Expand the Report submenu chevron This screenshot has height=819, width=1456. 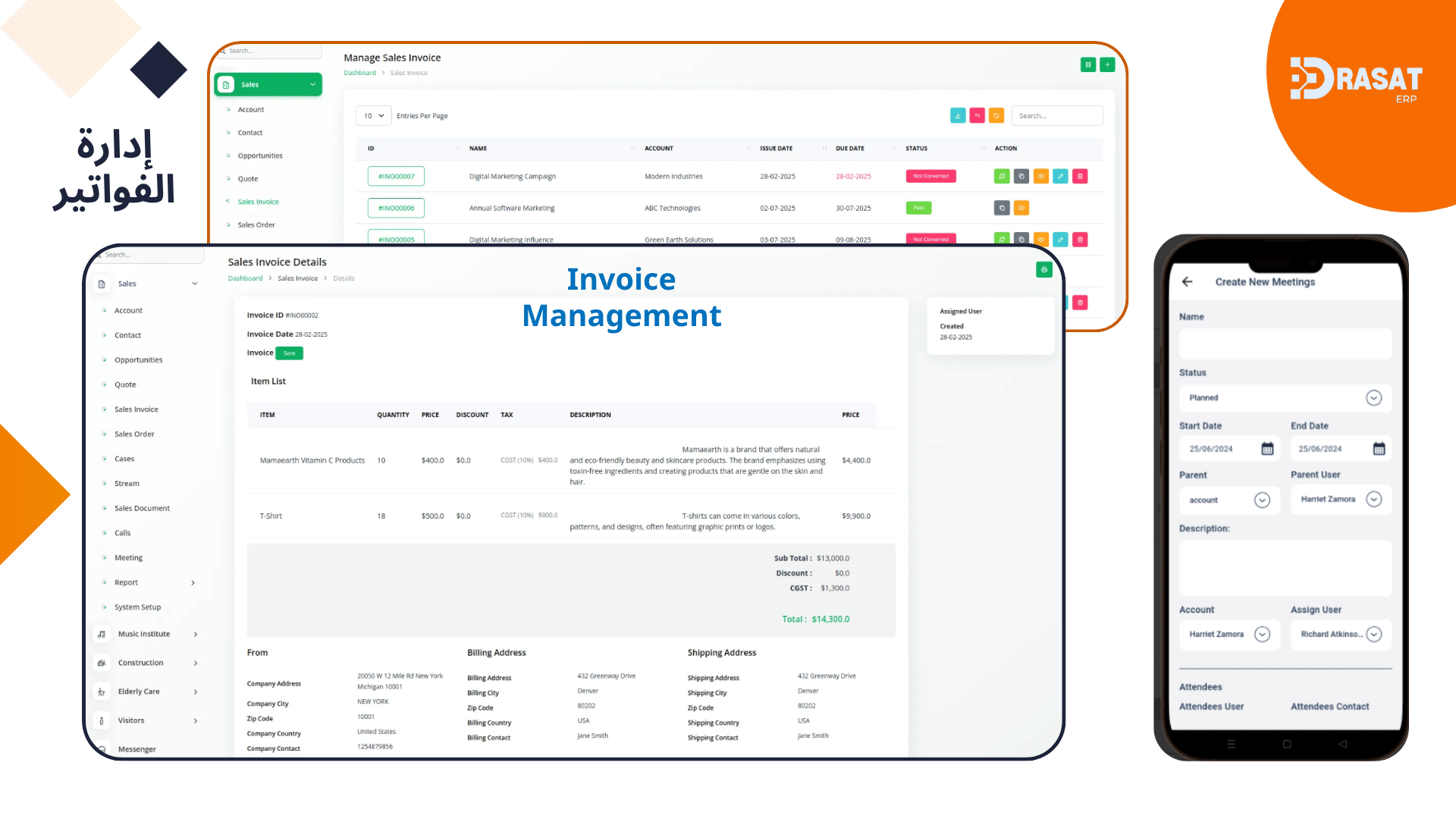click(x=193, y=583)
